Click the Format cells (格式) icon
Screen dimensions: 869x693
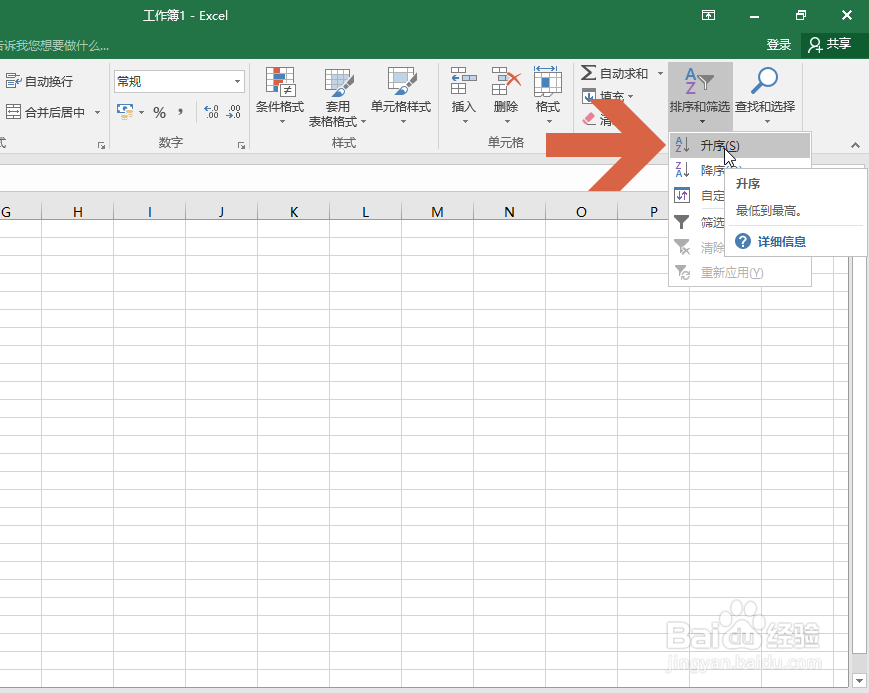coord(548,81)
